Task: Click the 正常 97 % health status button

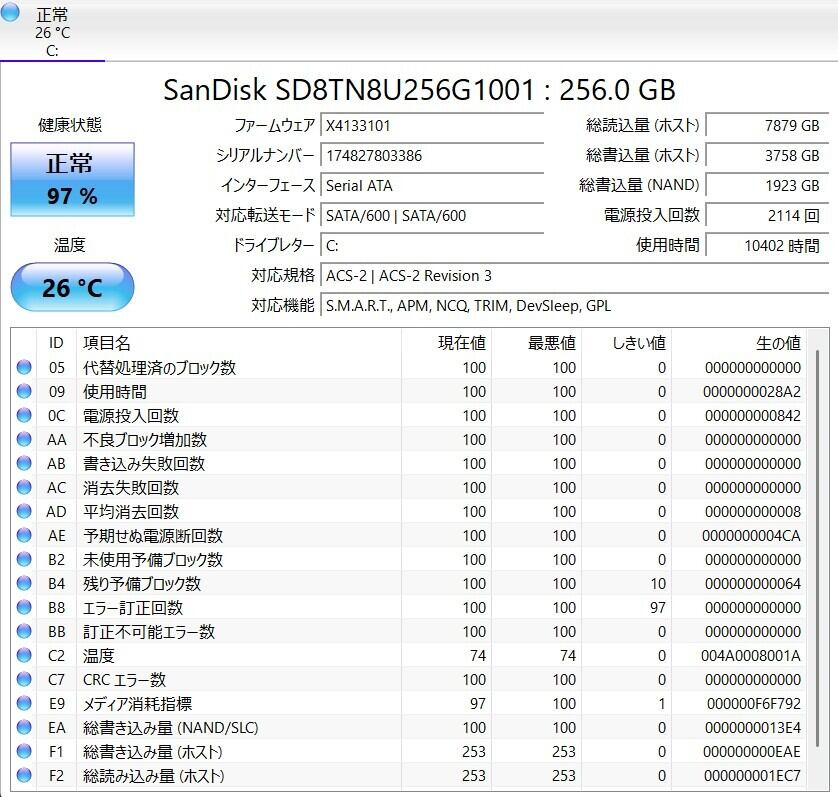Action: coord(72,180)
